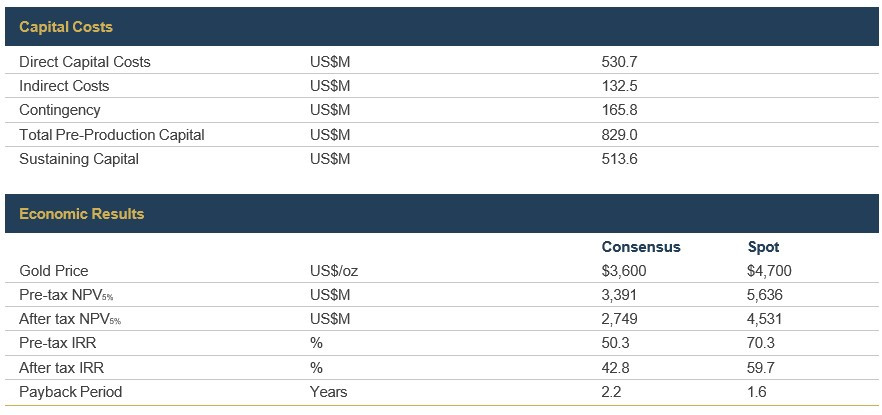Click the Sustaining Capital row label
Image resolution: width=882 pixels, height=415 pixels.
[x=79, y=159]
